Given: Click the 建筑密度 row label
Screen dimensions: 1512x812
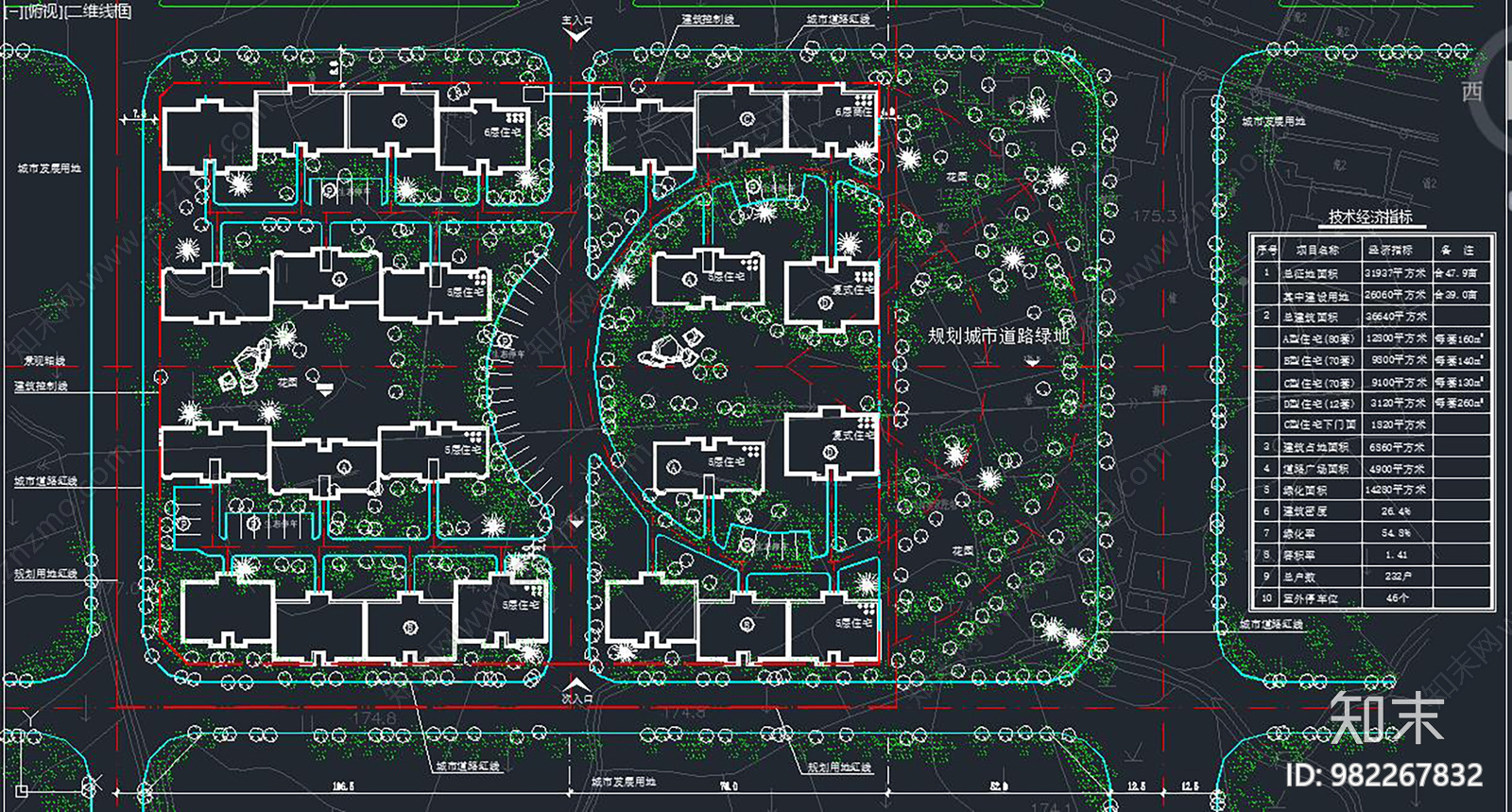Looking at the screenshot, I should 1305,511.
